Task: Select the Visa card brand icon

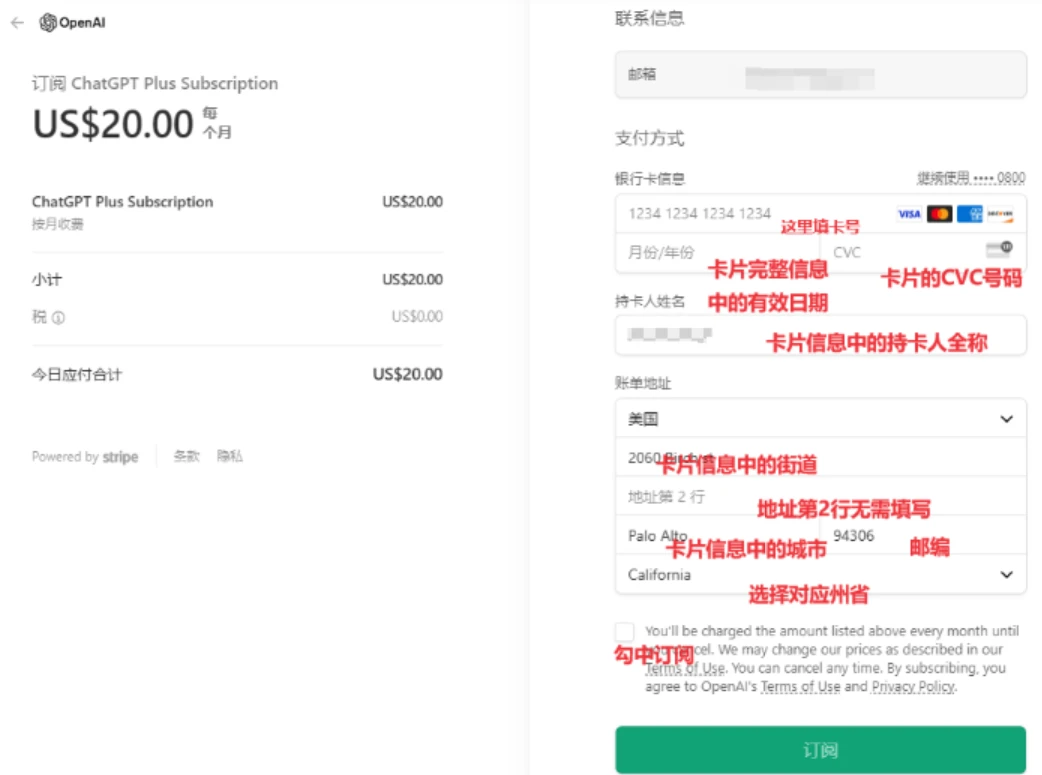Action: point(910,214)
